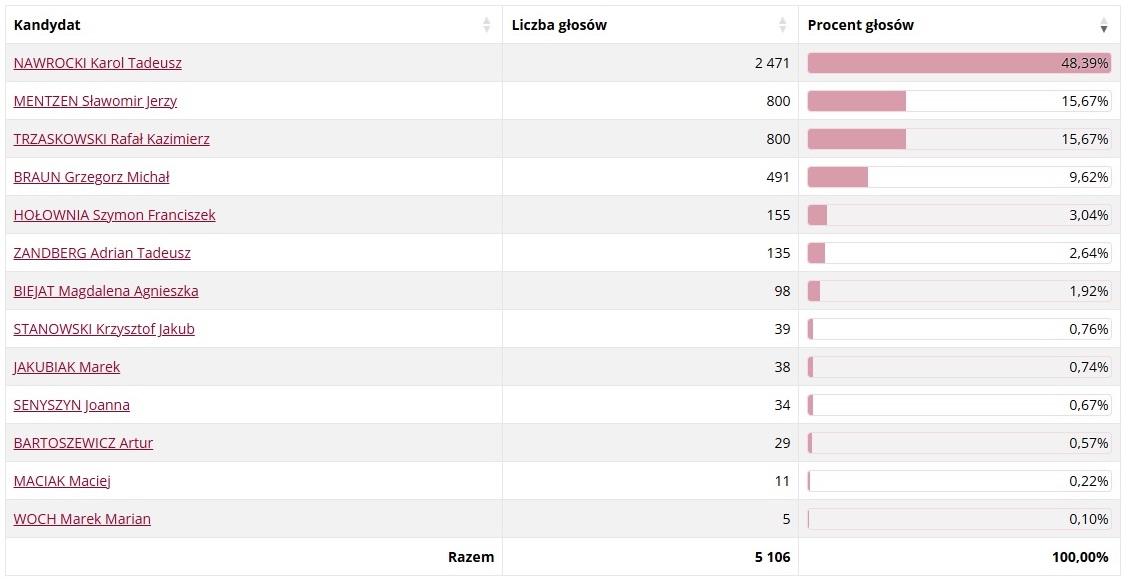Open MENTZEN Sławomir Jerzy link
Image resolution: width=1126 pixels, height=581 pixels.
96,101
